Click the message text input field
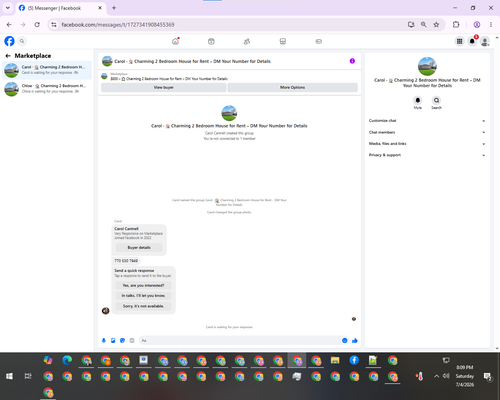The height and width of the screenshot is (400, 500). (x=240, y=340)
